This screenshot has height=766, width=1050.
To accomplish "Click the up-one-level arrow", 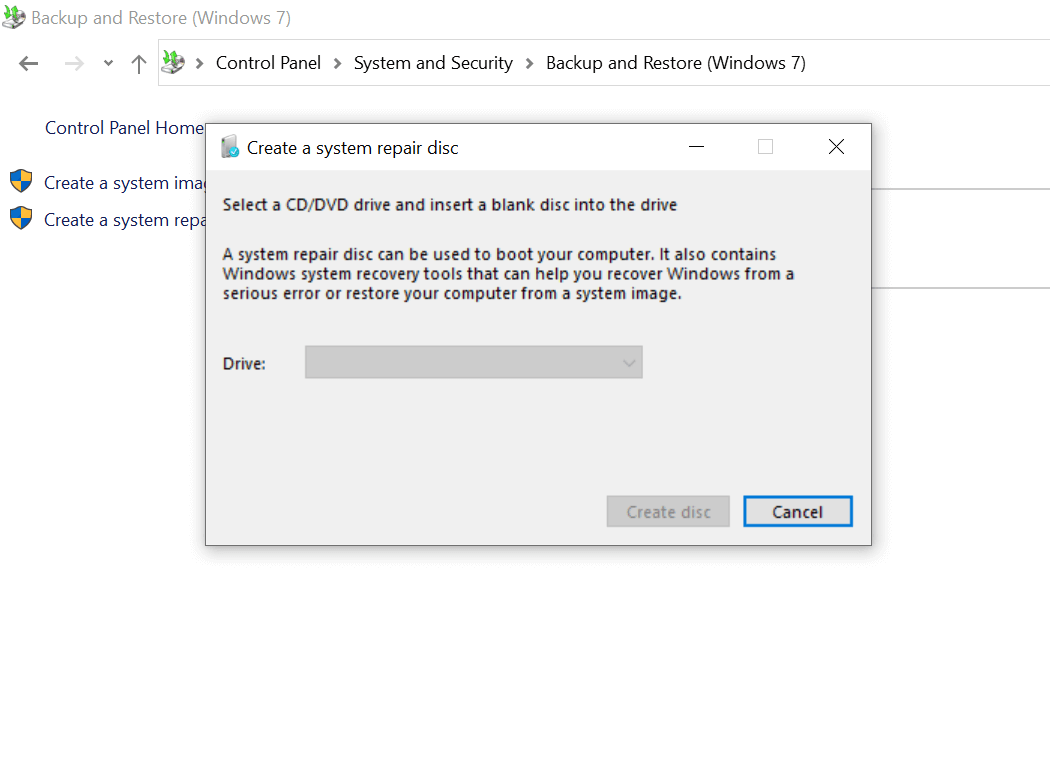I will pos(138,62).
